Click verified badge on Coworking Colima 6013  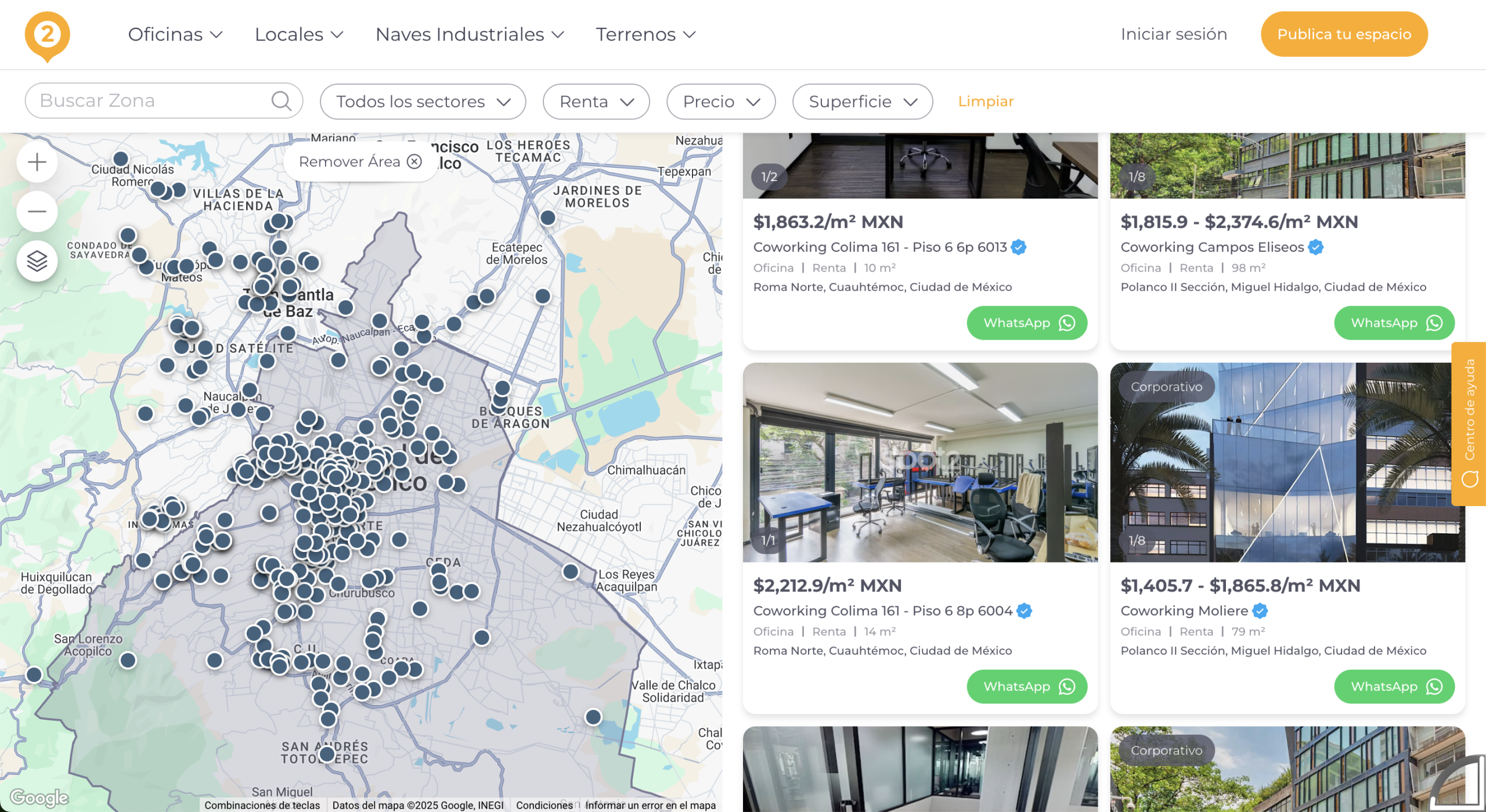tap(1019, 247)
